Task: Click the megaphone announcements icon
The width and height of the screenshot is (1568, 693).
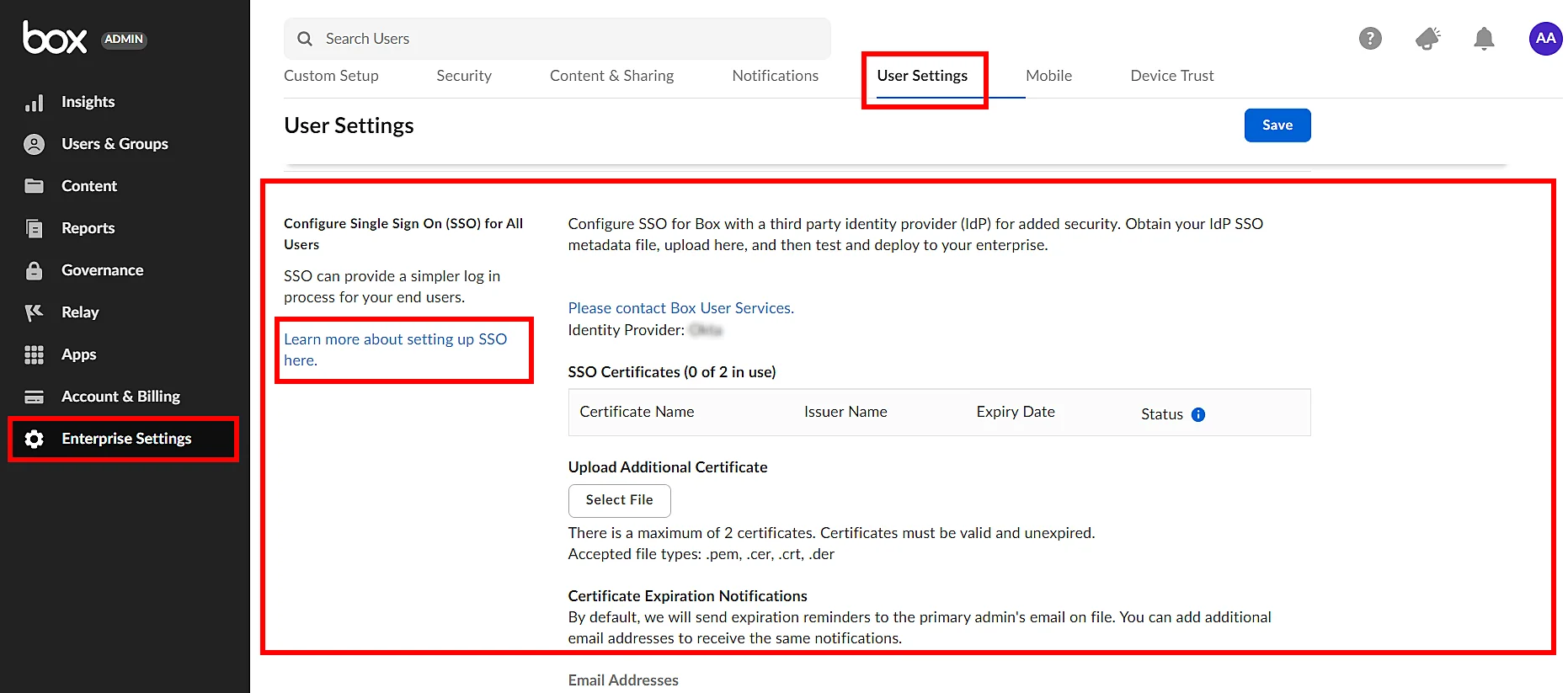Action: (x=1427, y=38)
